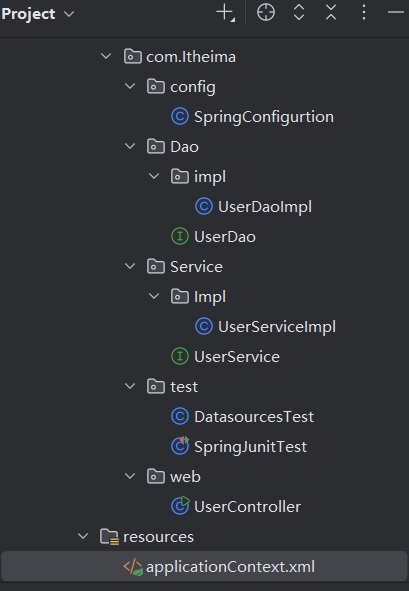Collapse the Dao package chevron

(130, 146)
